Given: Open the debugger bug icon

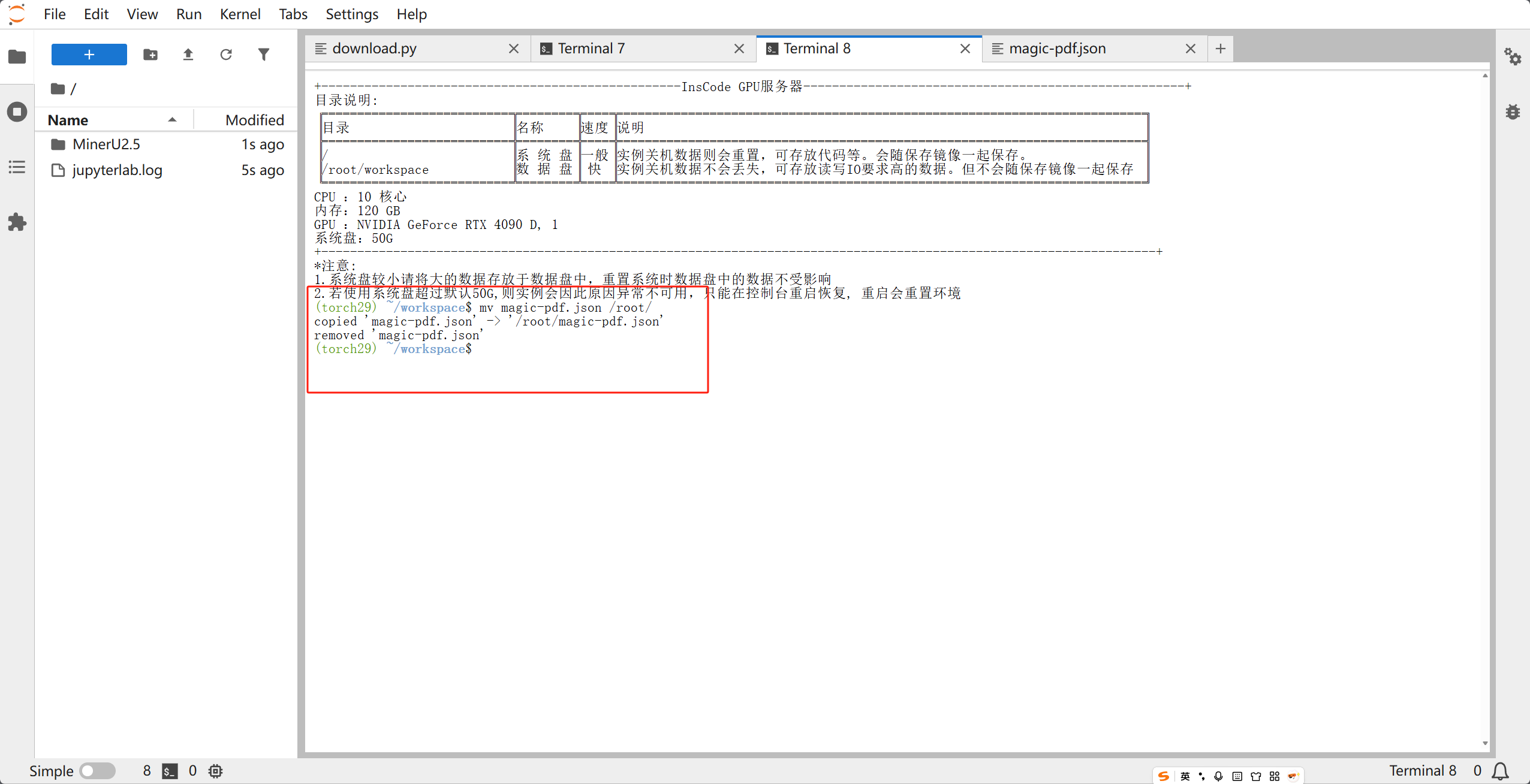Looking at the screenshot, I should click(x=1512, y=112).
